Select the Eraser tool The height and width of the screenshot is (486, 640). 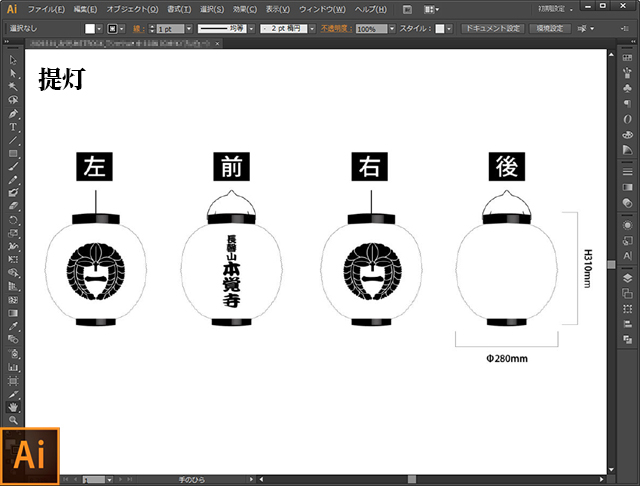(13, 206)
